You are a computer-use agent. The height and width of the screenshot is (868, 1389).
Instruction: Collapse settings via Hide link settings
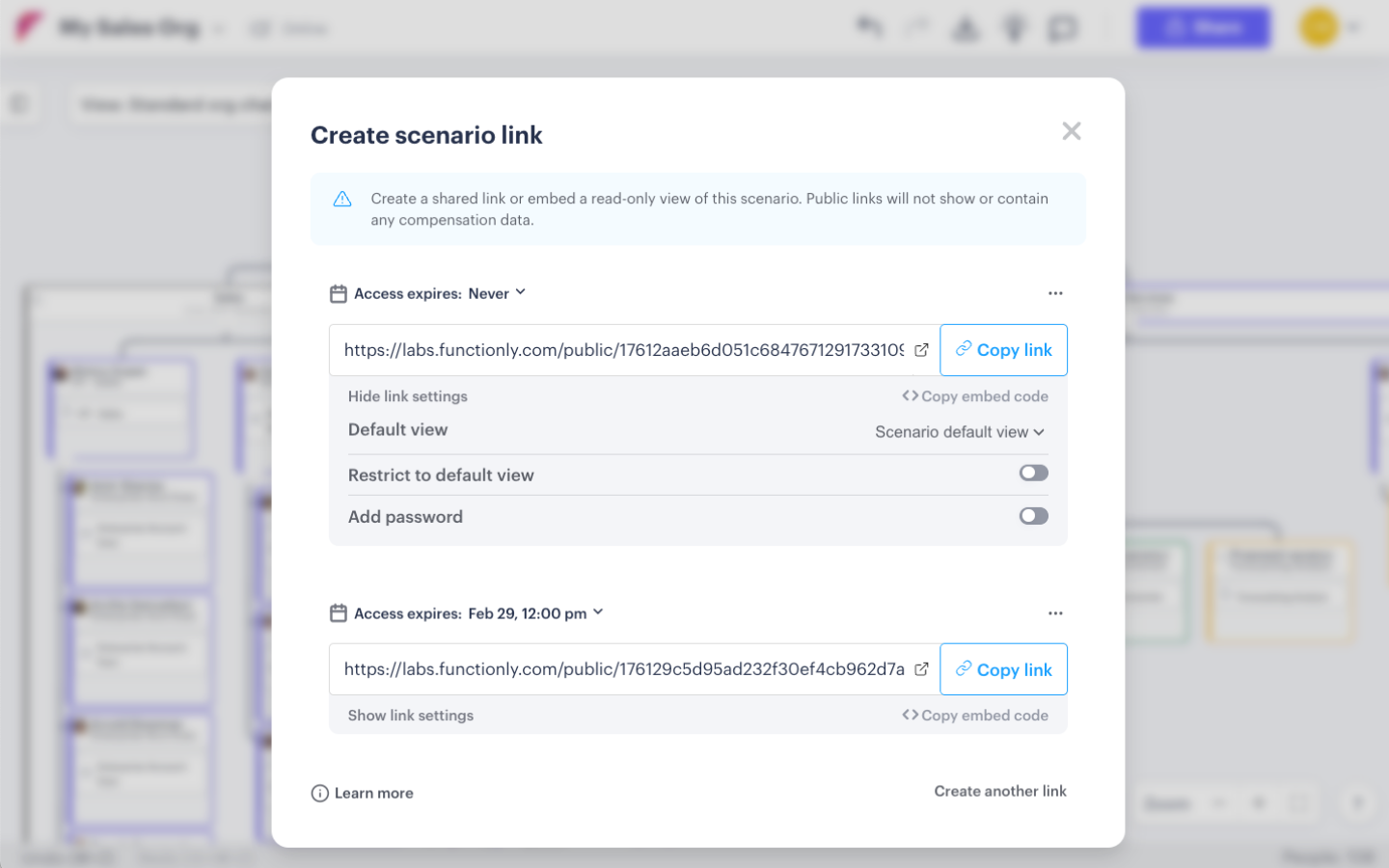click(407, 395)
